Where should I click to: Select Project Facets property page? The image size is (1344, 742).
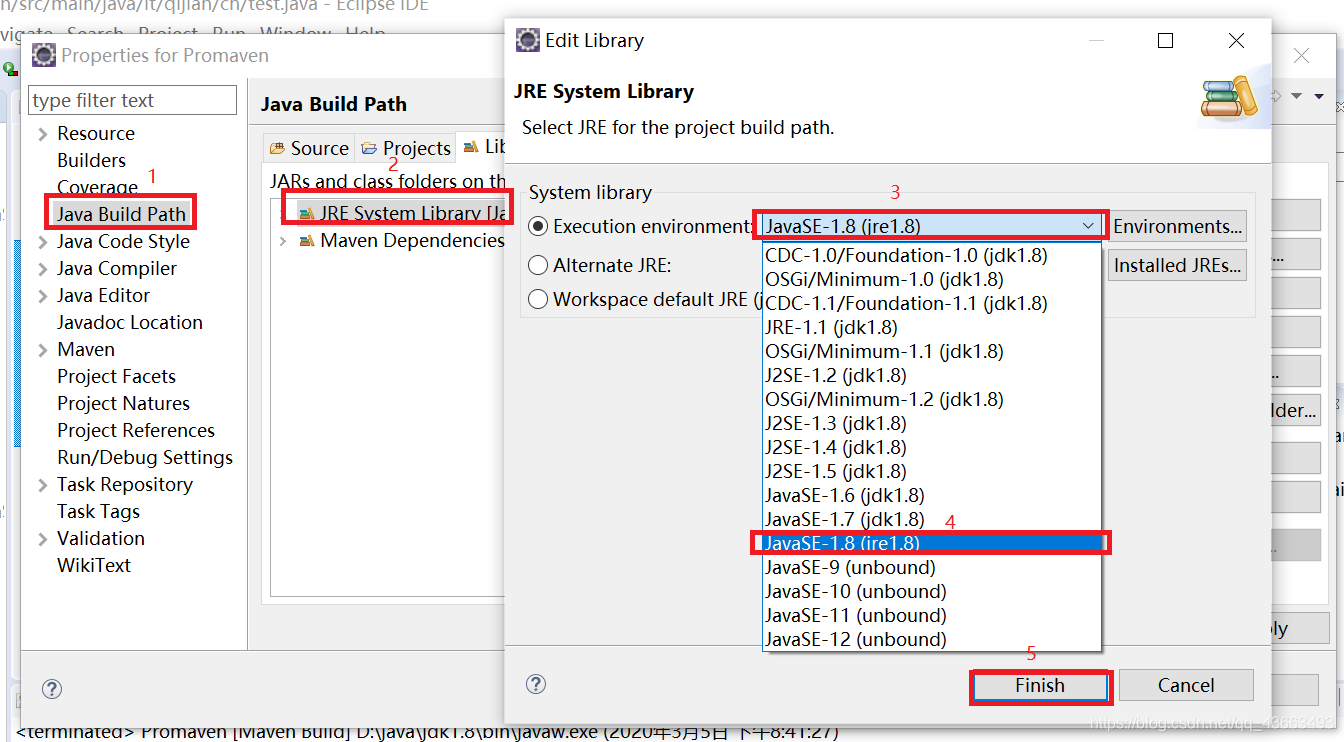[117, 376]
